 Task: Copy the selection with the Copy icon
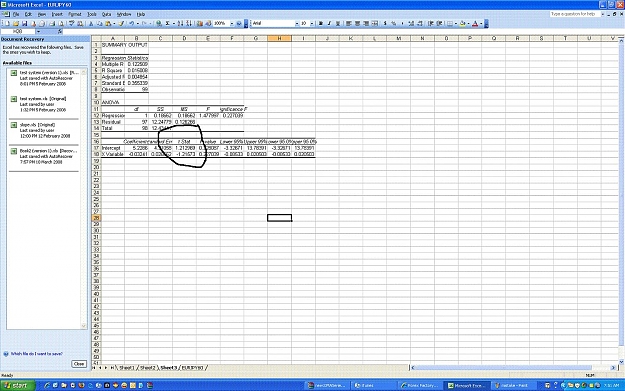(99, 24)
